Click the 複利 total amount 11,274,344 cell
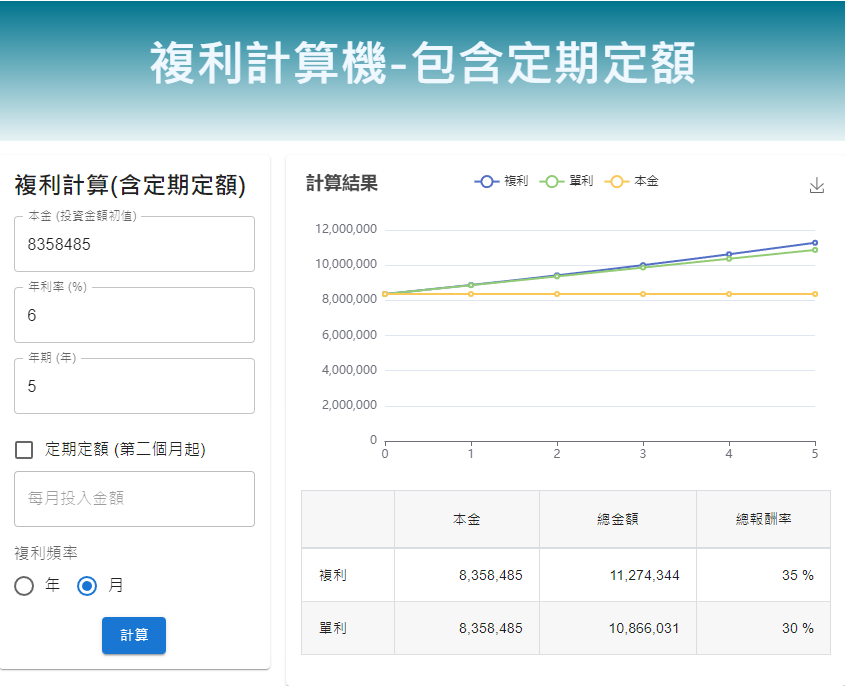 tap(617, 575)
